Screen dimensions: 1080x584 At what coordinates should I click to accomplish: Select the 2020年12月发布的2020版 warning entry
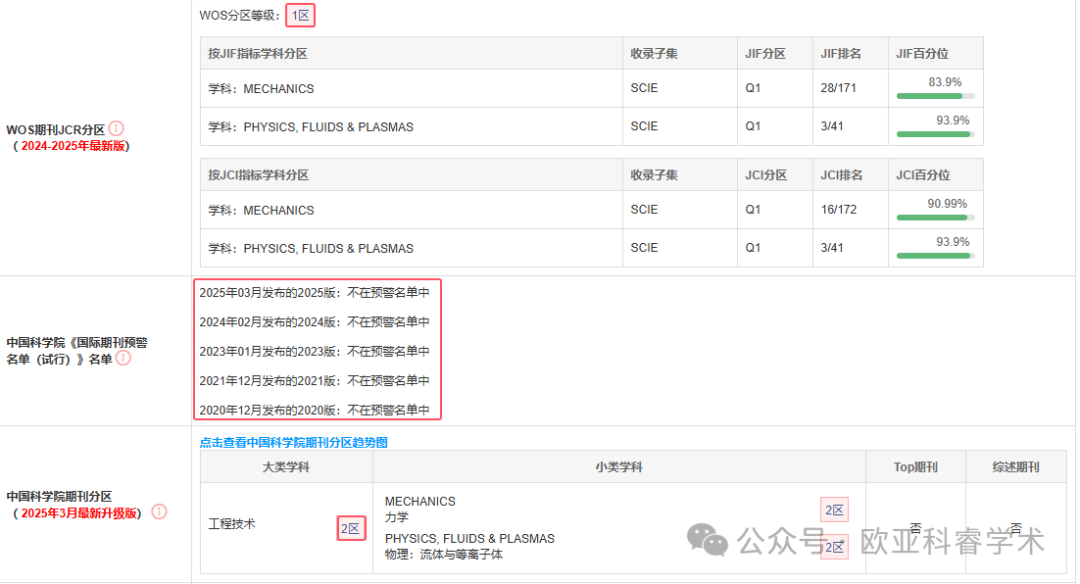[x=315, y=410]
